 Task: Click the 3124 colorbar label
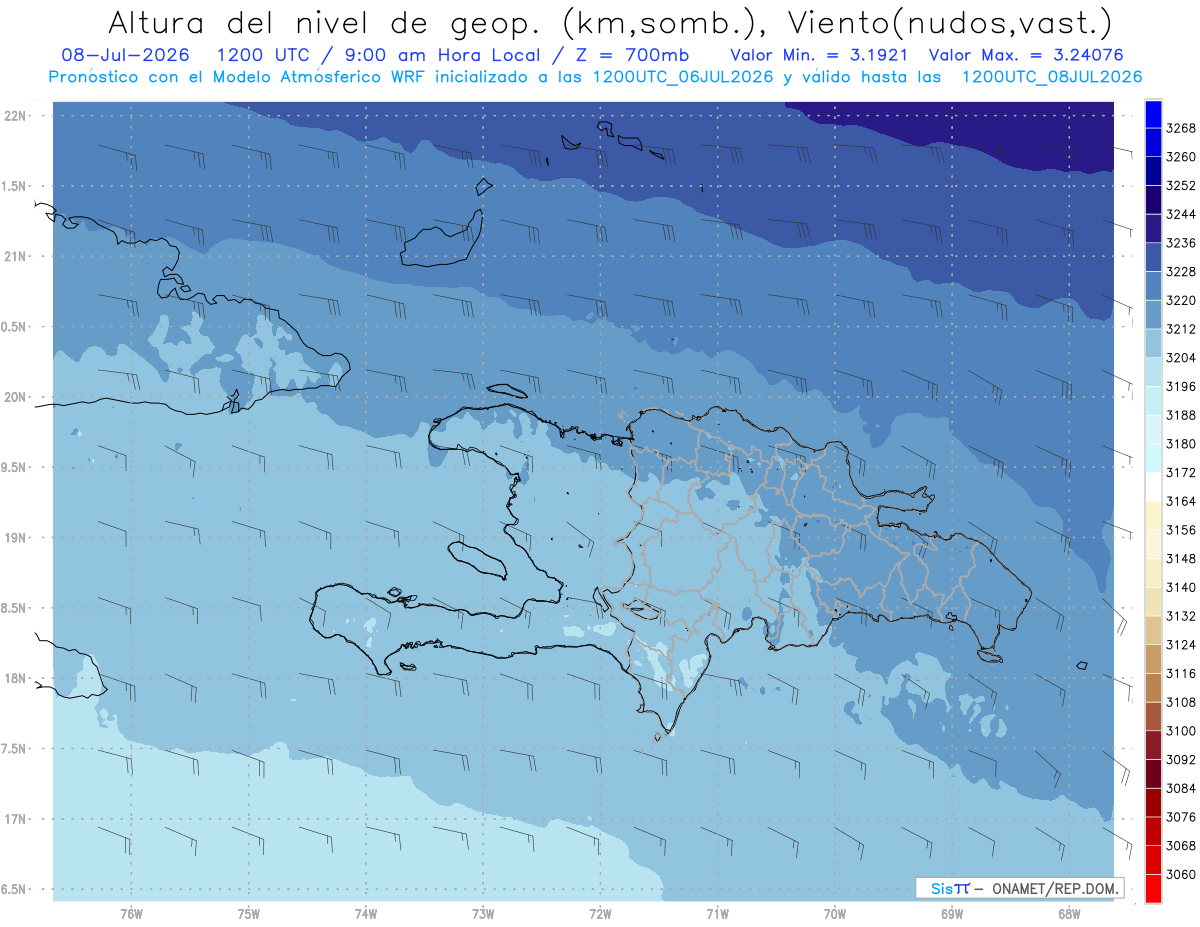click(x=1181, y=645)
